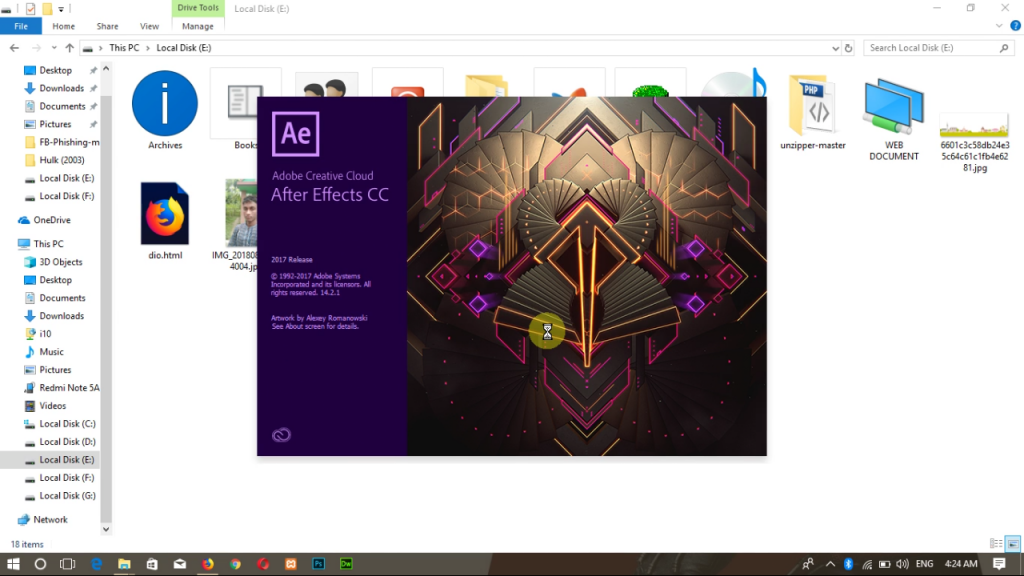Screen dimensions: 1024x576
Task: Switch to Large icons view layout icon
Action: click(x=1012, y=543)
